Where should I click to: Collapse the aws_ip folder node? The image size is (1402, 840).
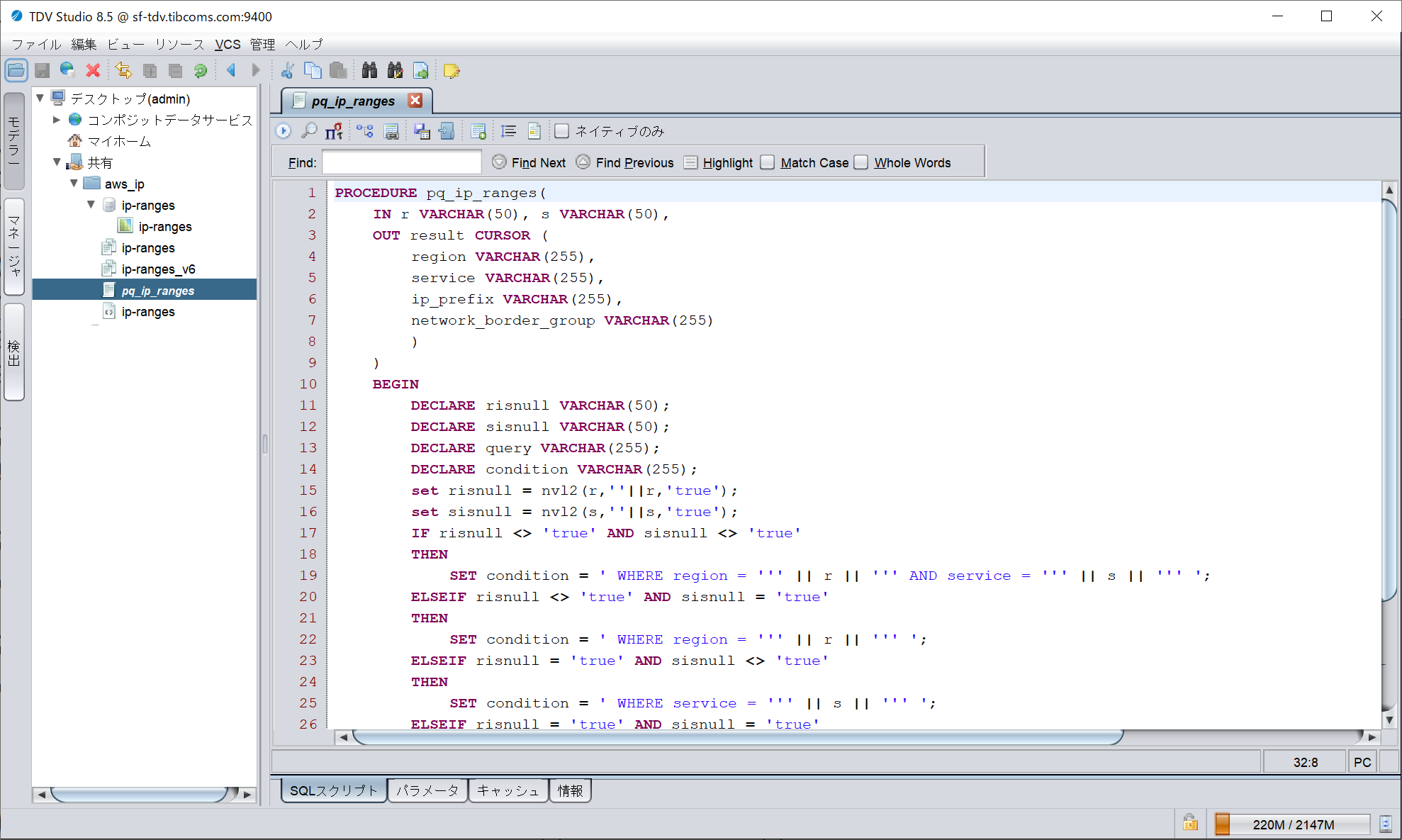(74, 183)
